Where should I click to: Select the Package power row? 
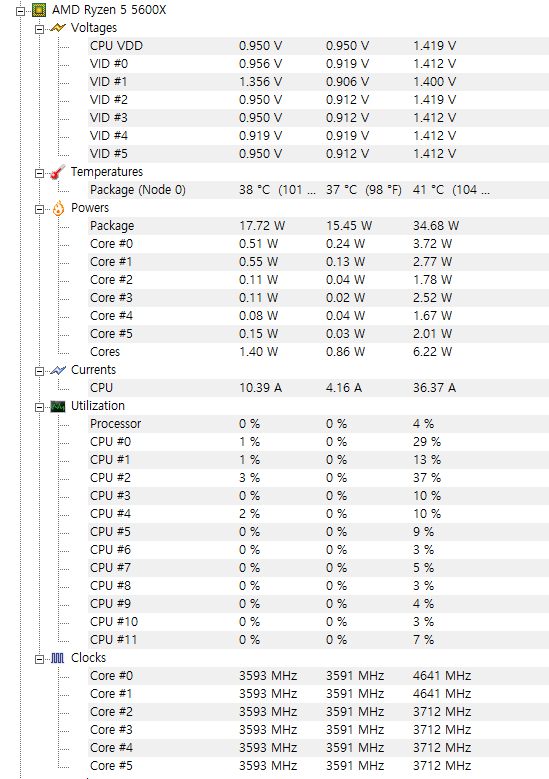(x=318, y=226)
